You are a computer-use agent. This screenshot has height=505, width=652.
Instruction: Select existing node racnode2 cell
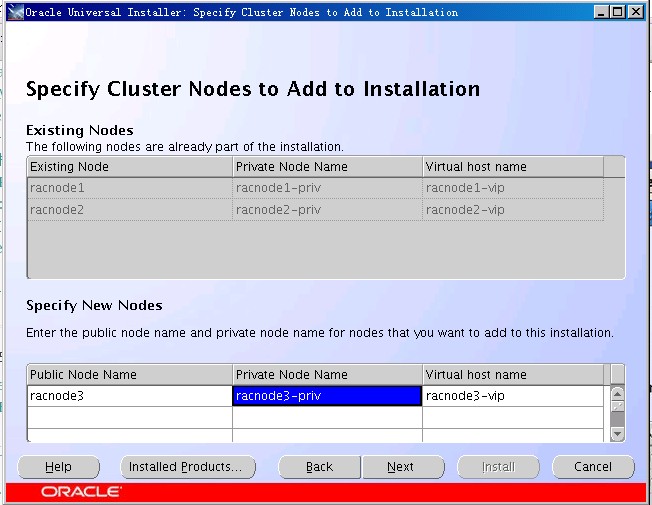point(130,210)
